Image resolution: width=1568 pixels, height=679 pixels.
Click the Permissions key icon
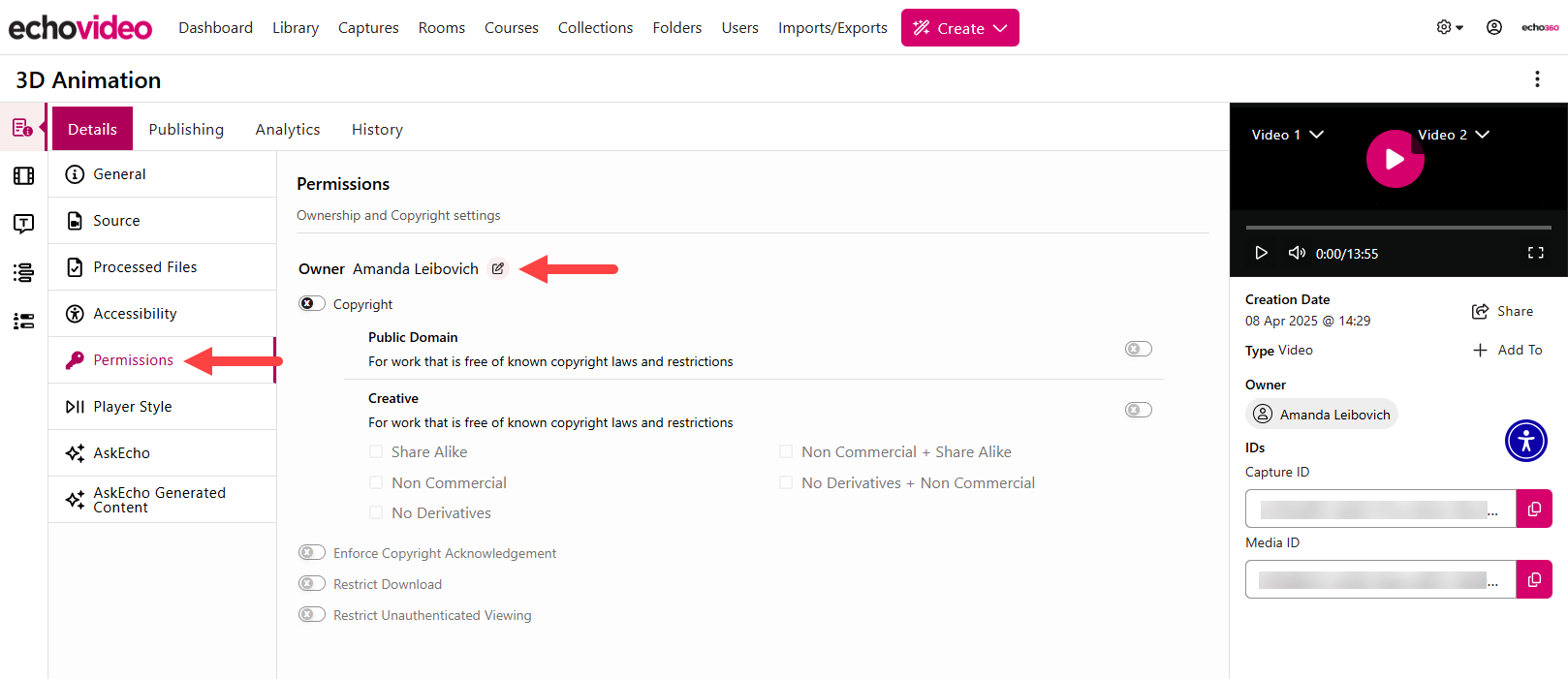pos(75,360)
